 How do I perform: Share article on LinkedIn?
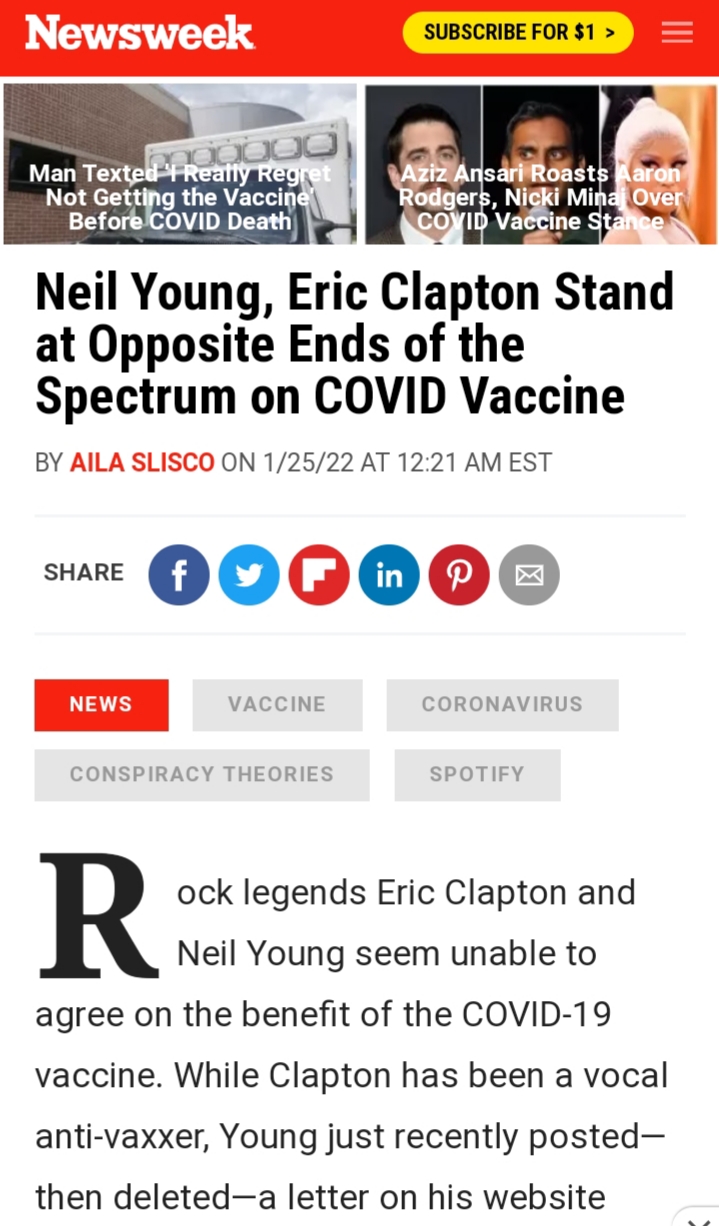tap(389, 575)
